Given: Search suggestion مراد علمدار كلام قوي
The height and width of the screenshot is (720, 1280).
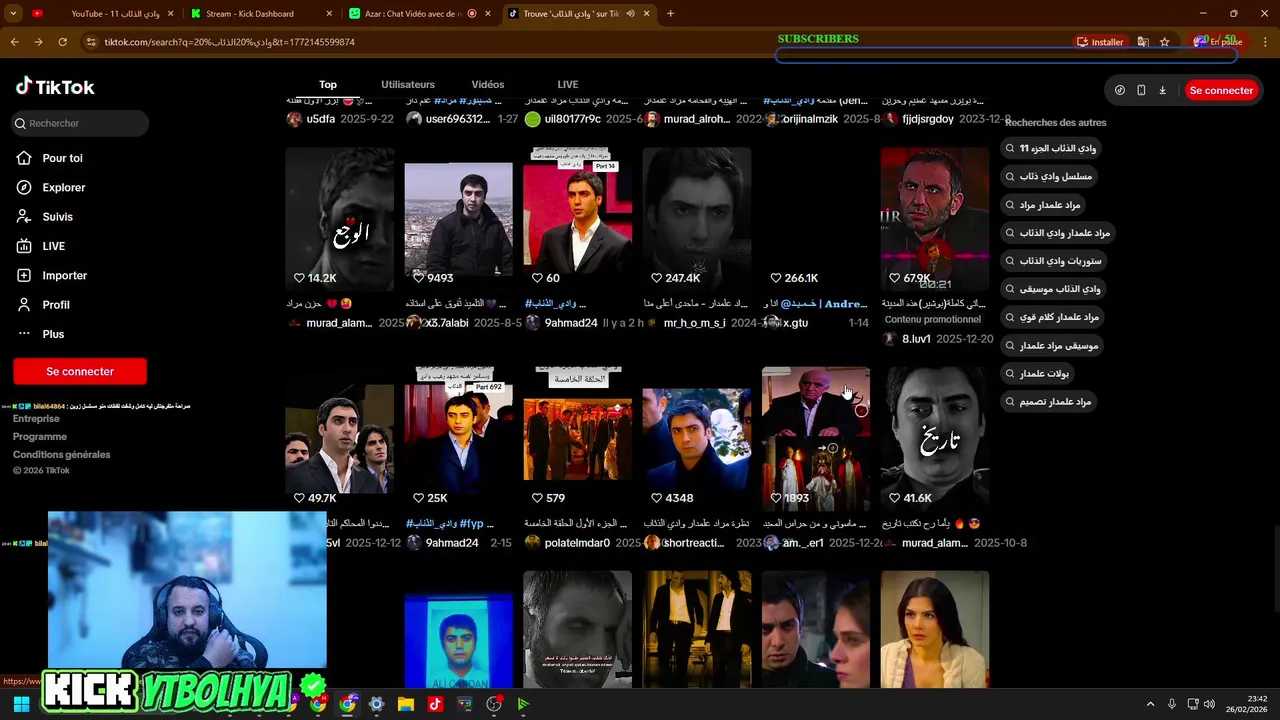Looking at the screenshot, I should [1053, 317].
